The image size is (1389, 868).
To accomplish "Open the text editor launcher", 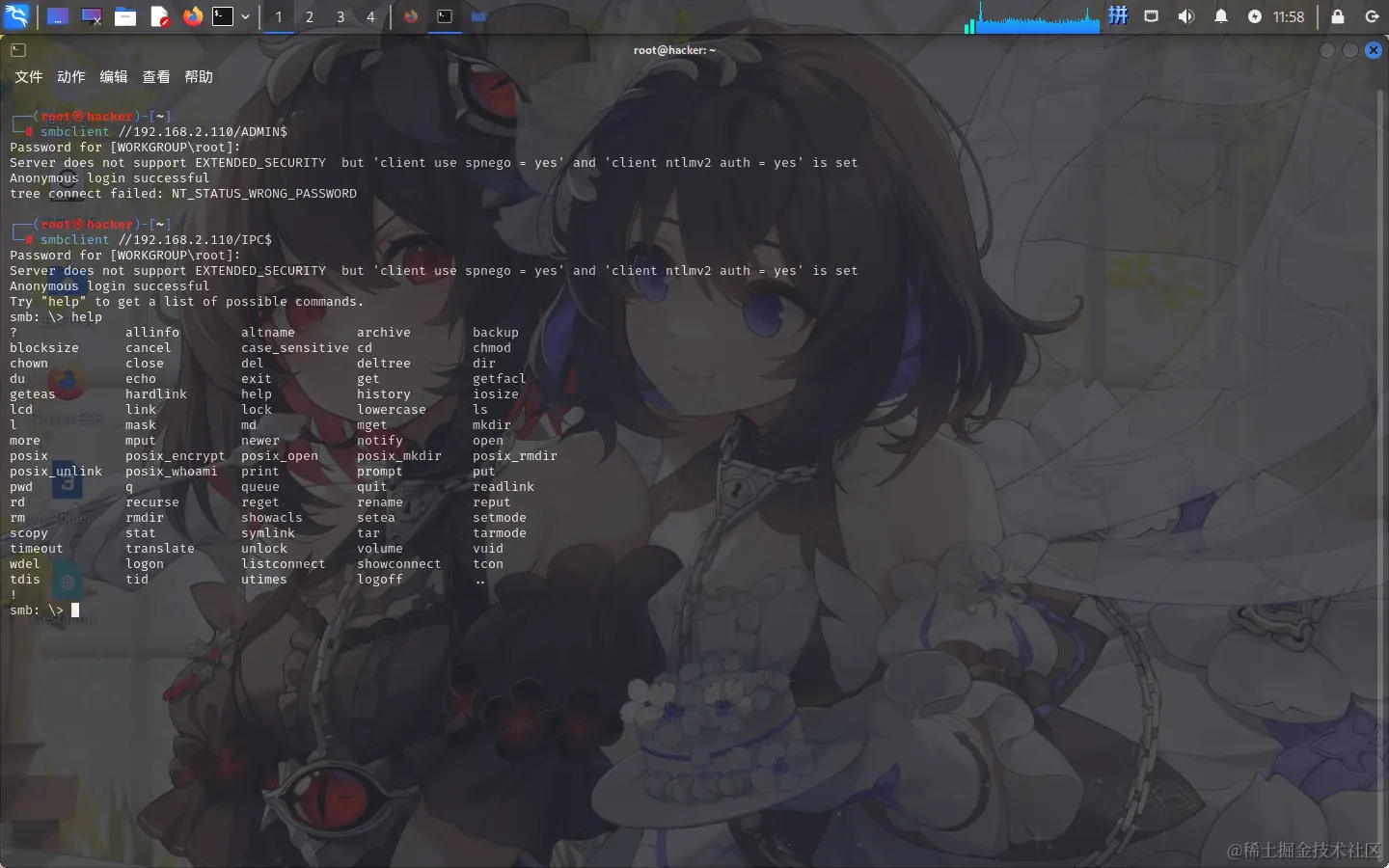I will pyautogui.click(x=160, y=16).
